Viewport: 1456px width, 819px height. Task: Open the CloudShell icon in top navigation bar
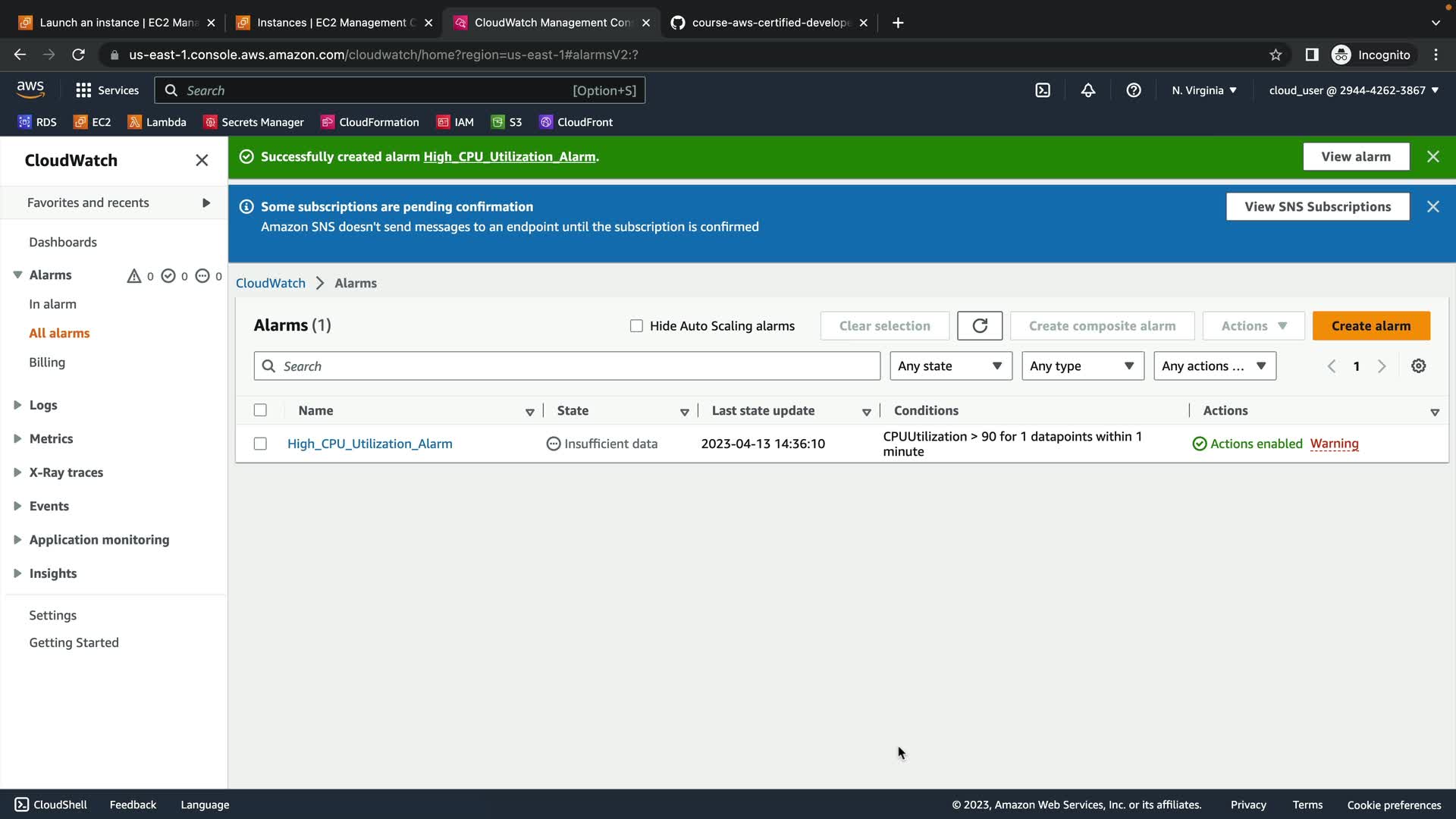(1043, 90)
